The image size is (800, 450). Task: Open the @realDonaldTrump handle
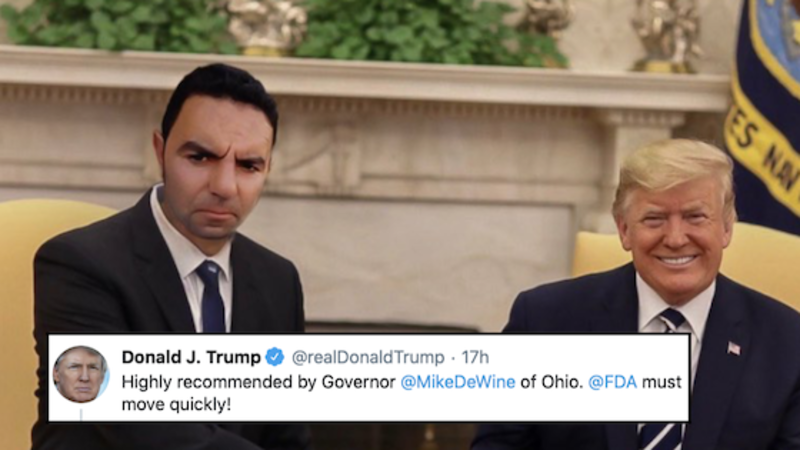(368, 357)
